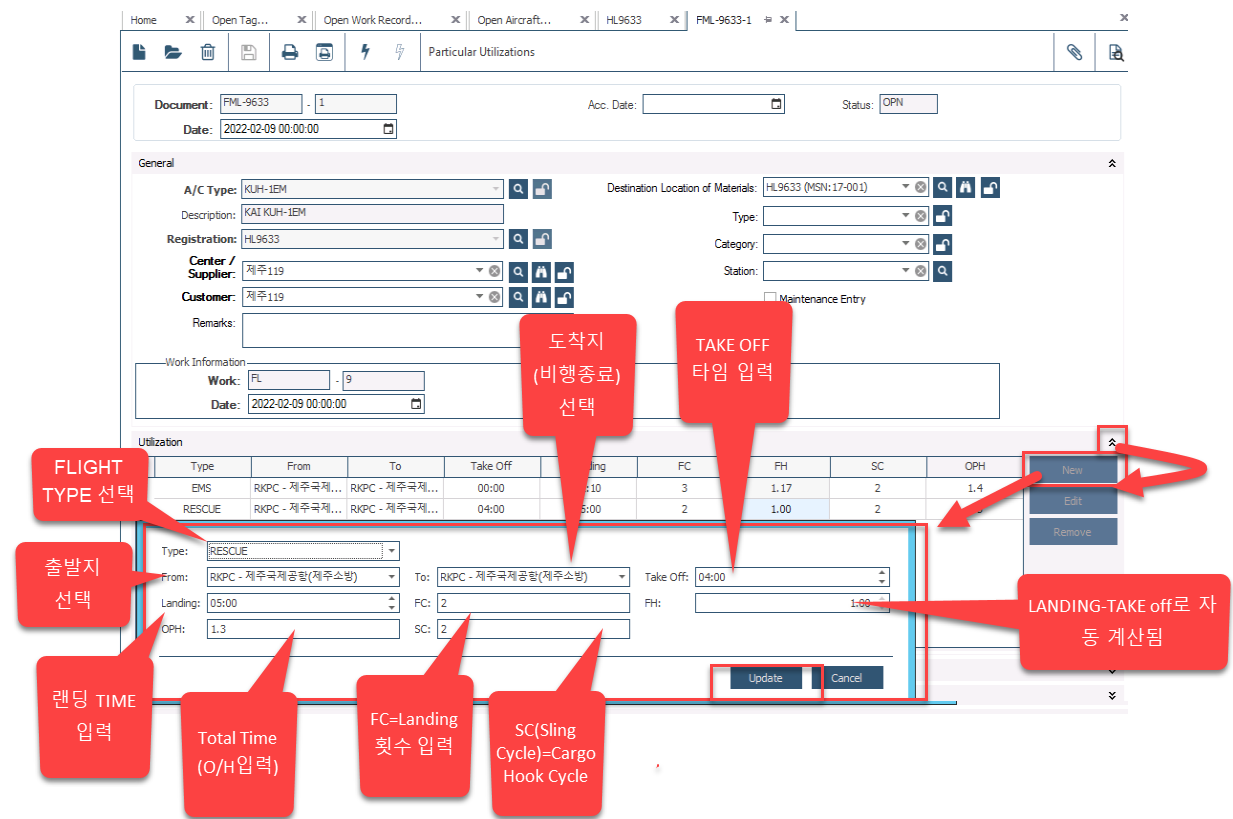Screen dimensions: 1233x819
Task: Toggle the lock icon beside Category field
Action: click(941, 244)
